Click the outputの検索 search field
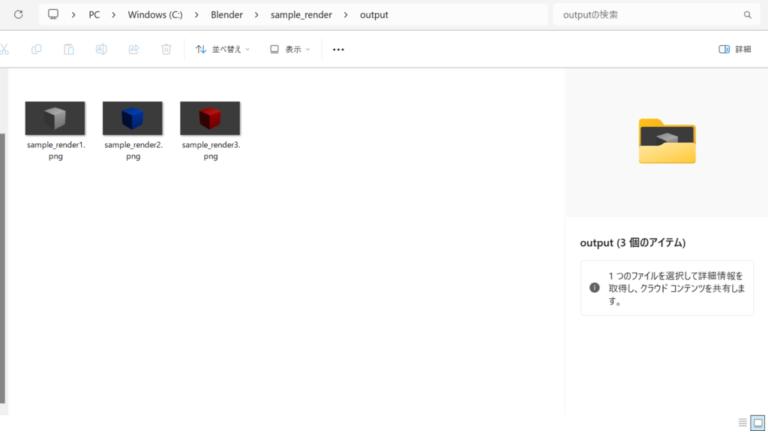This screenshot has width=768, height=431. 648,15
